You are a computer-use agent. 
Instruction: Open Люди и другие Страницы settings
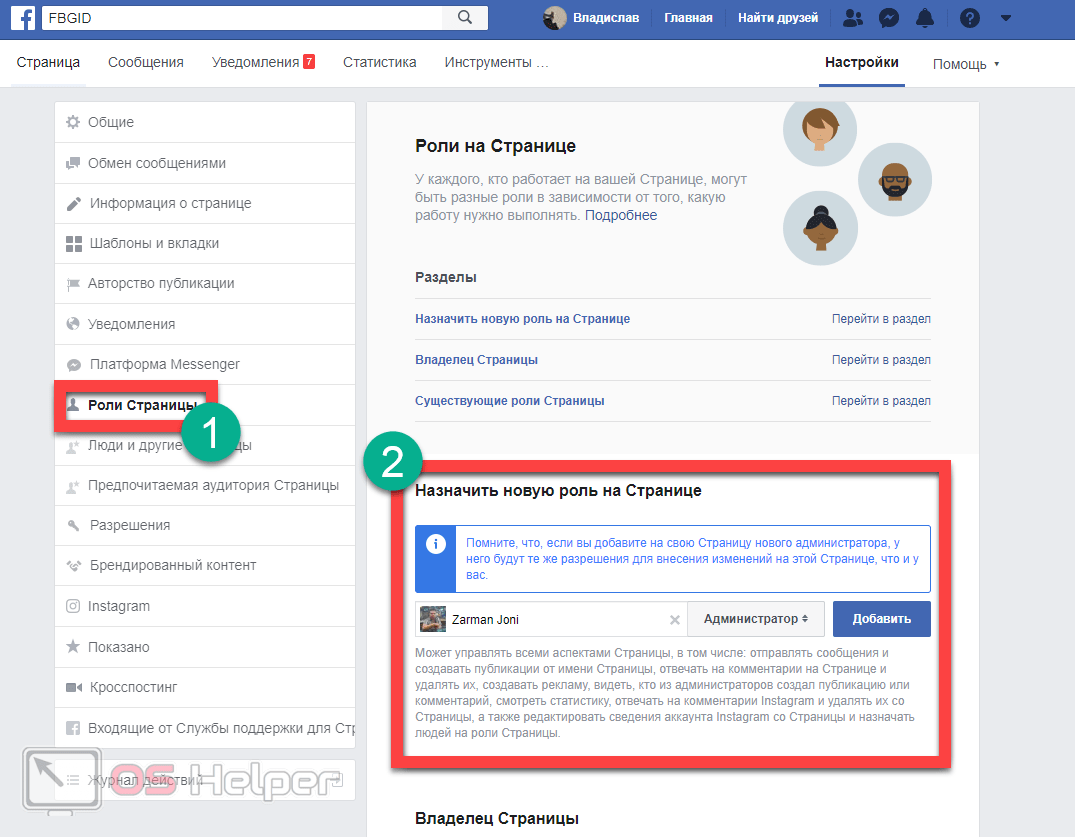point(205,446)
